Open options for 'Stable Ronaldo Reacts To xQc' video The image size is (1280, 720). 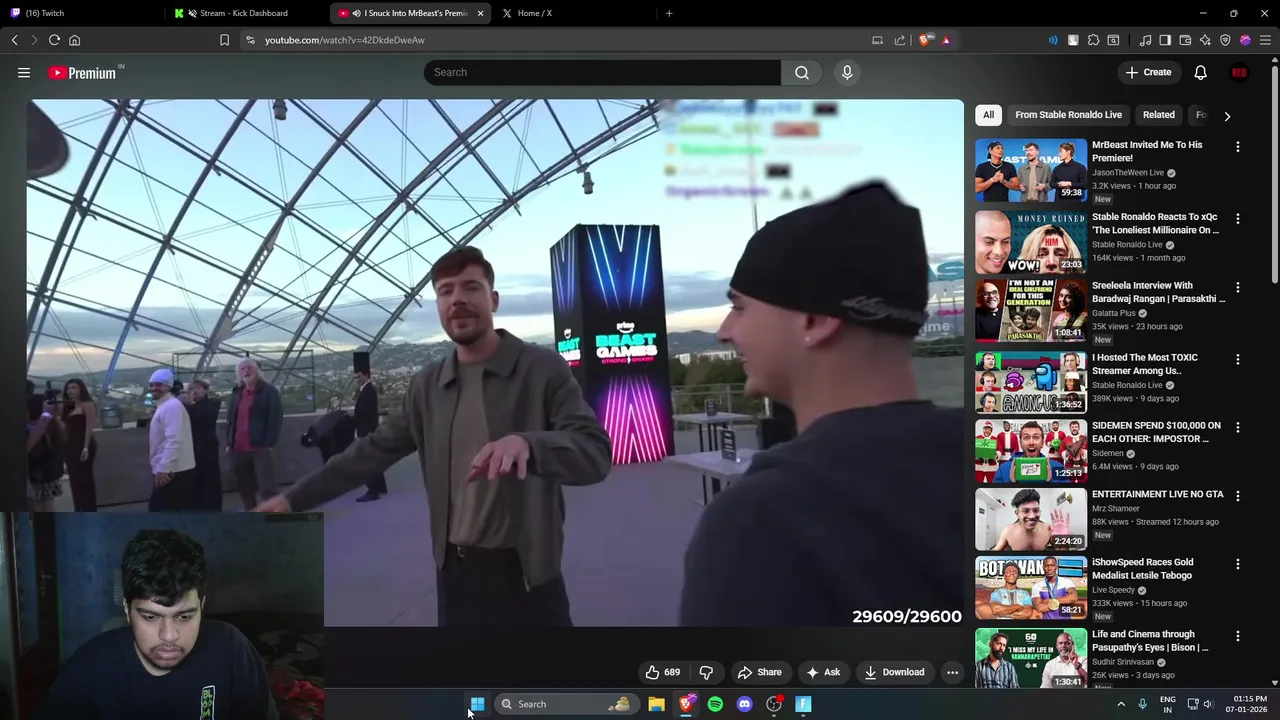[x=1237, y=219]
